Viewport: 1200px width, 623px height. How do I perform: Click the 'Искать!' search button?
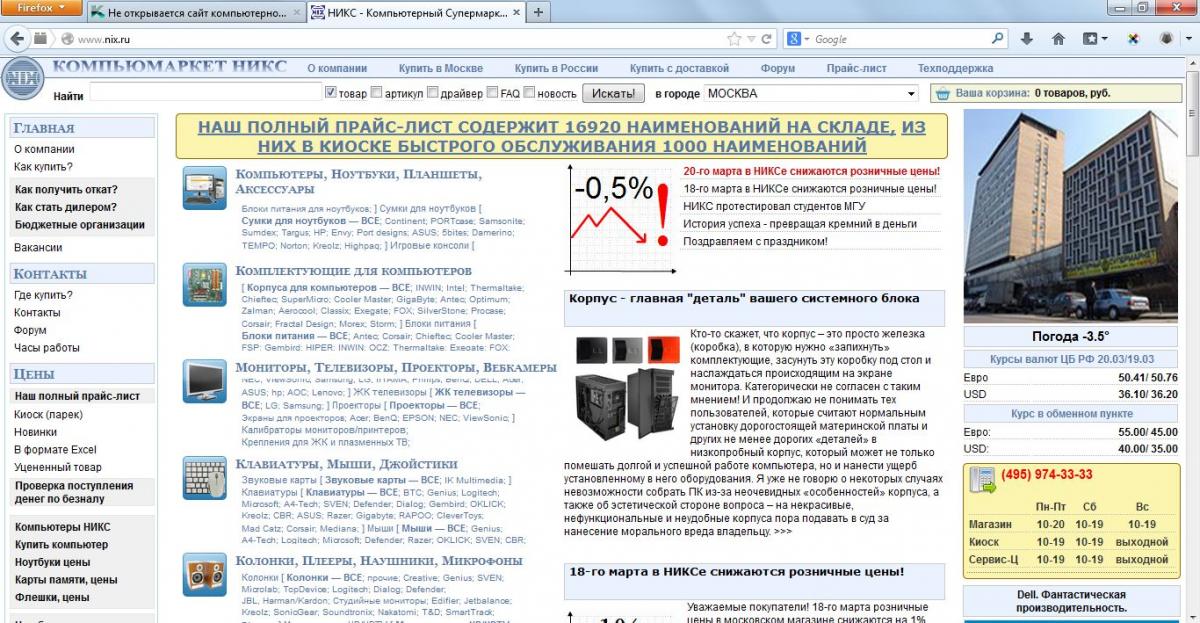pyautogui.click(x=613, y=93)
